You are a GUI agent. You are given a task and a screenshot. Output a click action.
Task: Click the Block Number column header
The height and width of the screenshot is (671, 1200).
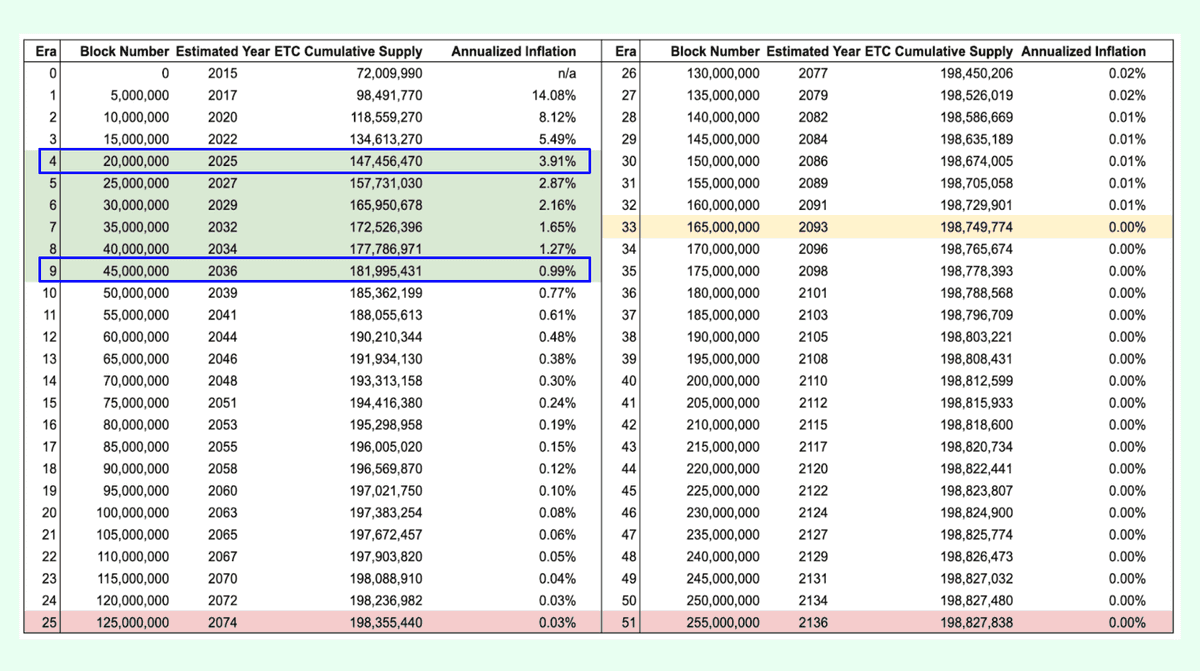point(124,51)
